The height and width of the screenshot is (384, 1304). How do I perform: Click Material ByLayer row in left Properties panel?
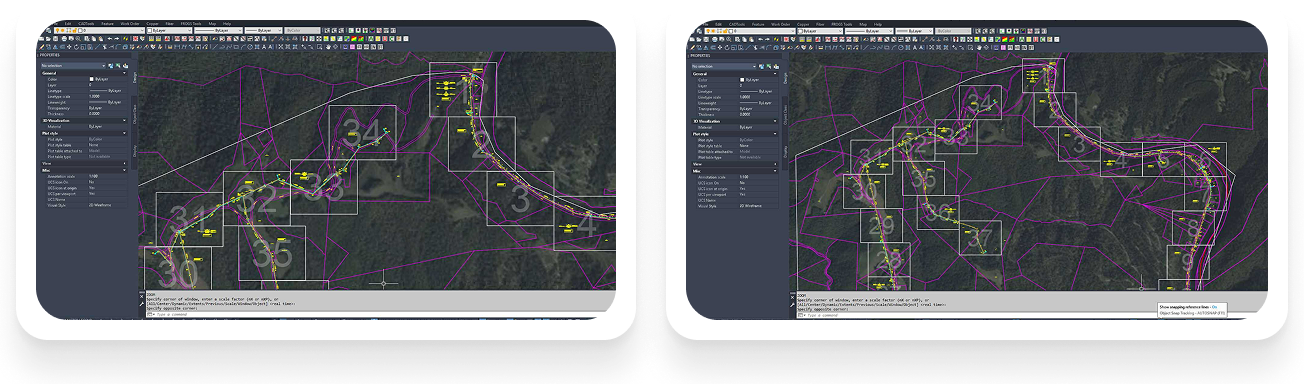point(84,126)
